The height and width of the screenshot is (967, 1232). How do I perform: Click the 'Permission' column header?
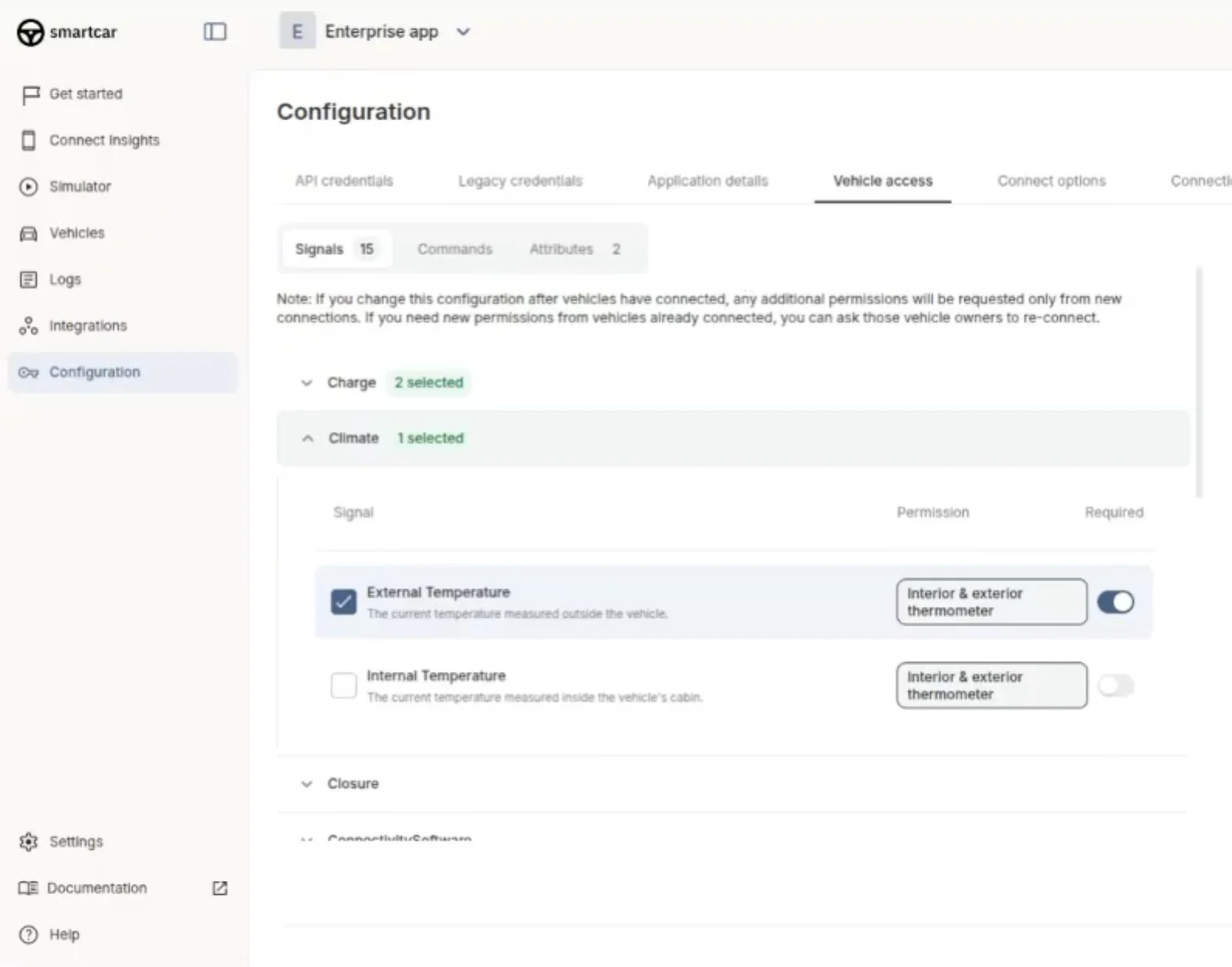click(933, 512)
